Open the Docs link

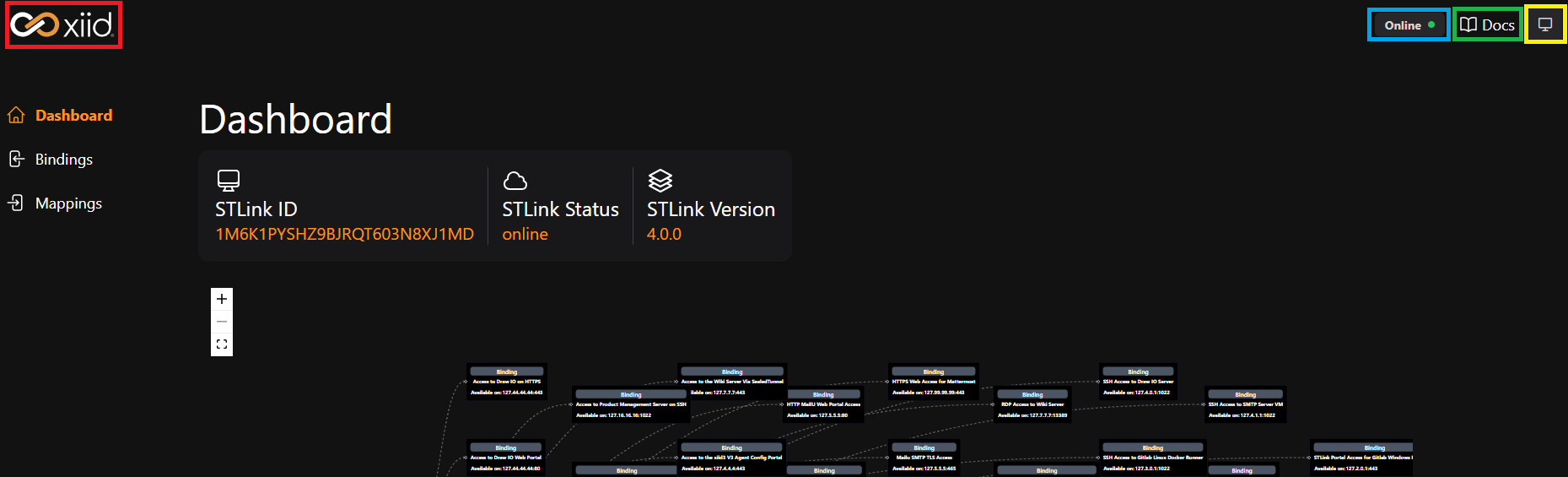(x=1488, y=25)
